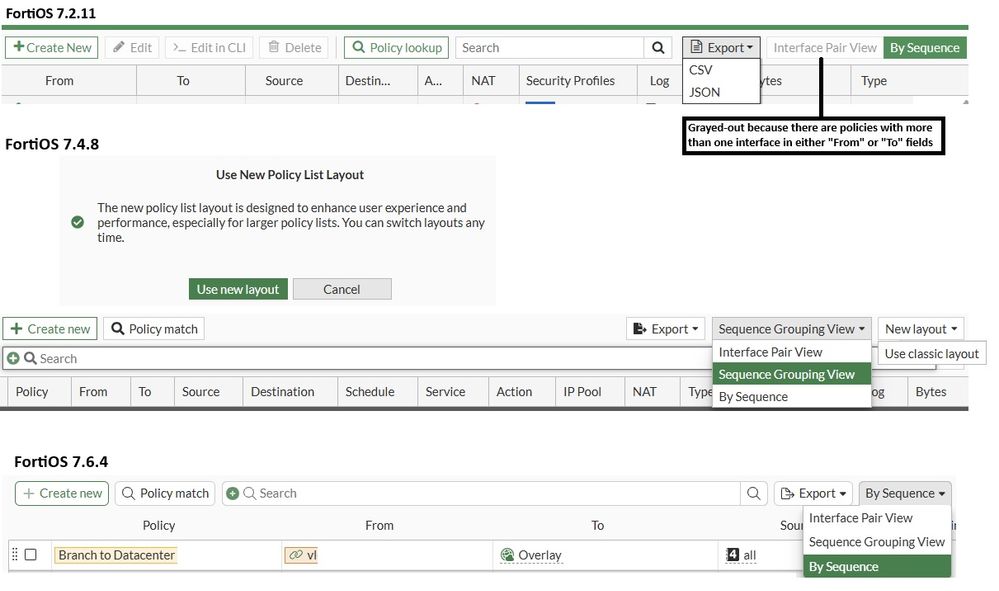This screenshot has width=999, height=591.
Task: Click the Overlay zone icon in the To column
Action: [x=507, y=555]
